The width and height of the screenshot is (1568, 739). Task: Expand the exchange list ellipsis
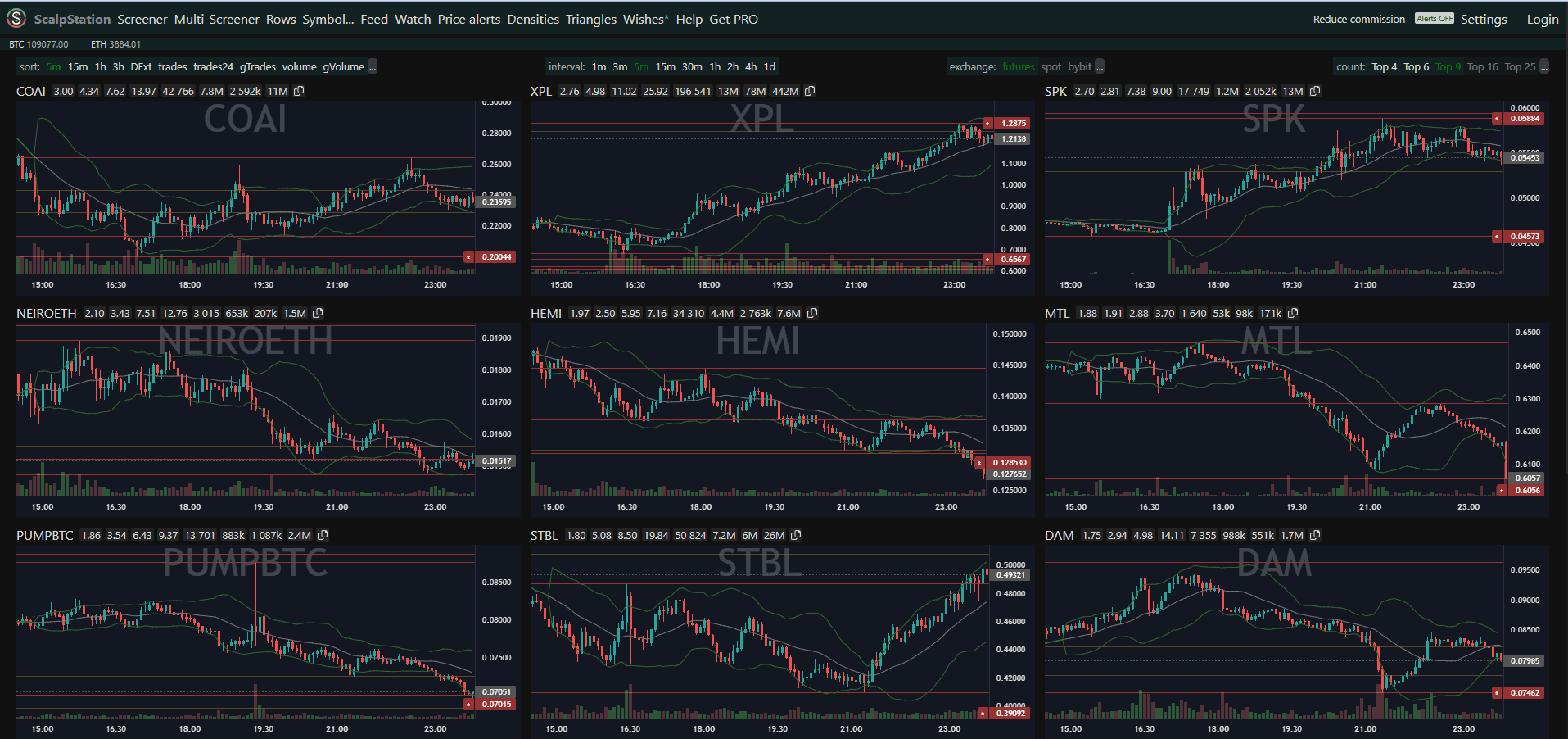coord(1100,66)
